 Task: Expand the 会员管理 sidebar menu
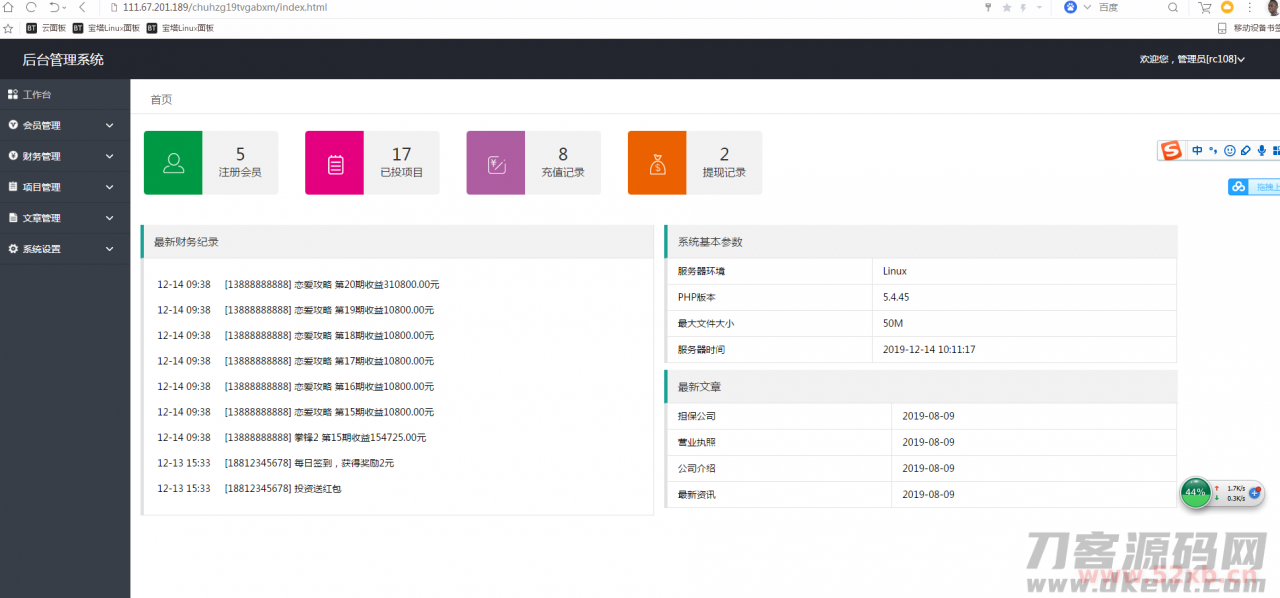[65, 126]
